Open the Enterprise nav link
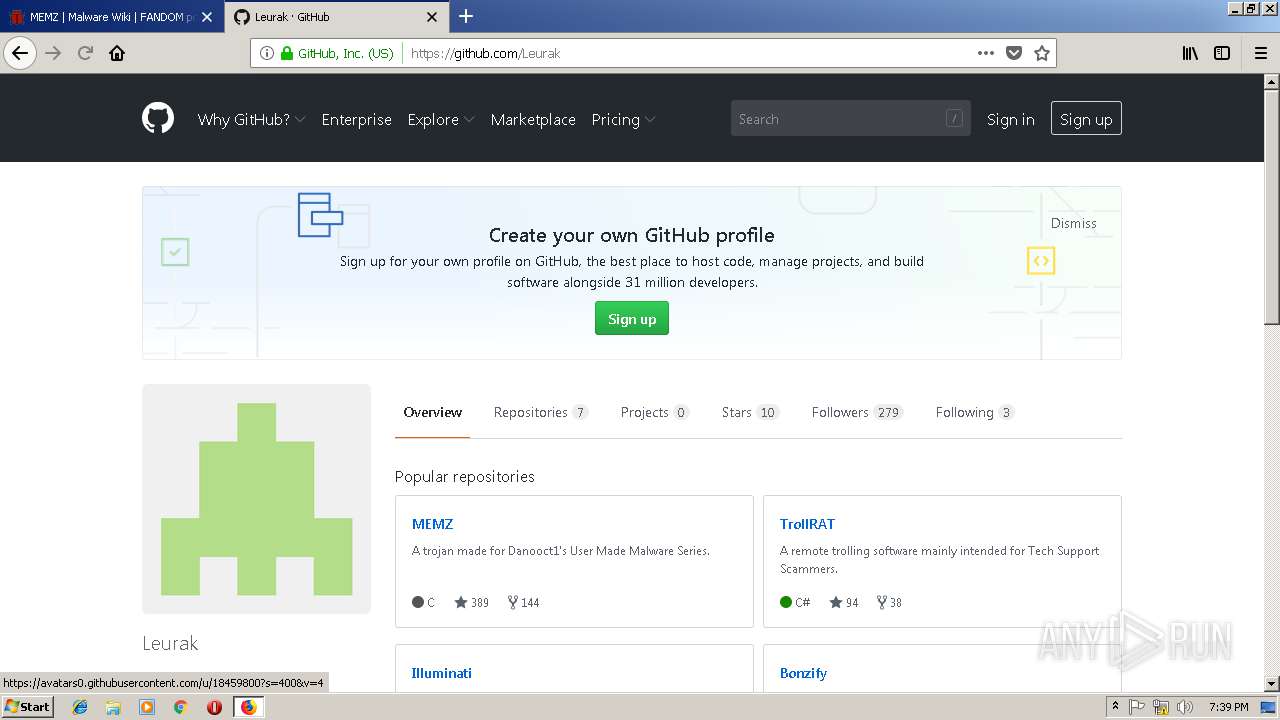This screenshot has width=1280, height=720. click(356, 119)
